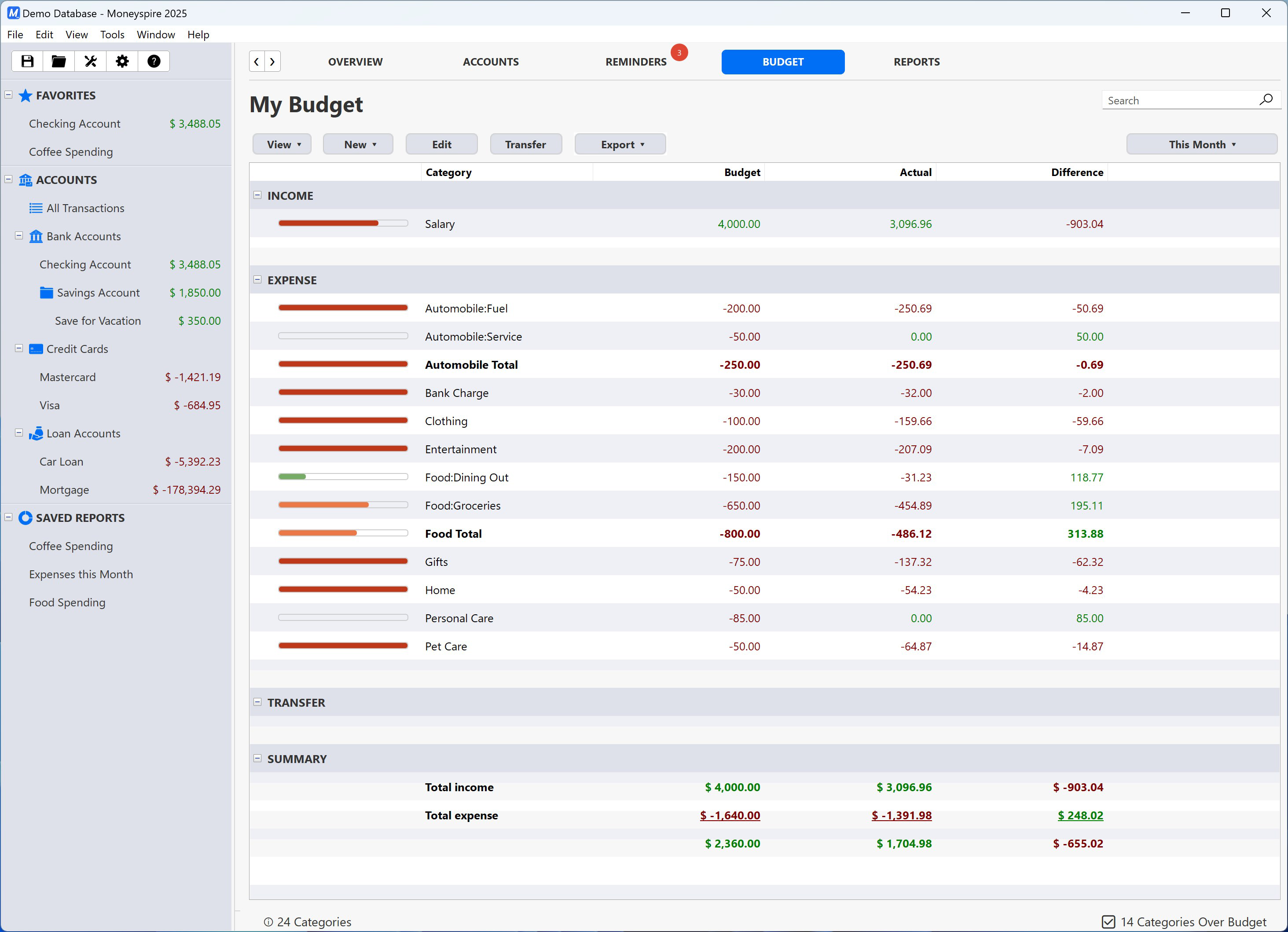Viewport: 1288px width, 932px height.
Task: Open the This Month period dropdown
Action: (x=1202, y=144)
